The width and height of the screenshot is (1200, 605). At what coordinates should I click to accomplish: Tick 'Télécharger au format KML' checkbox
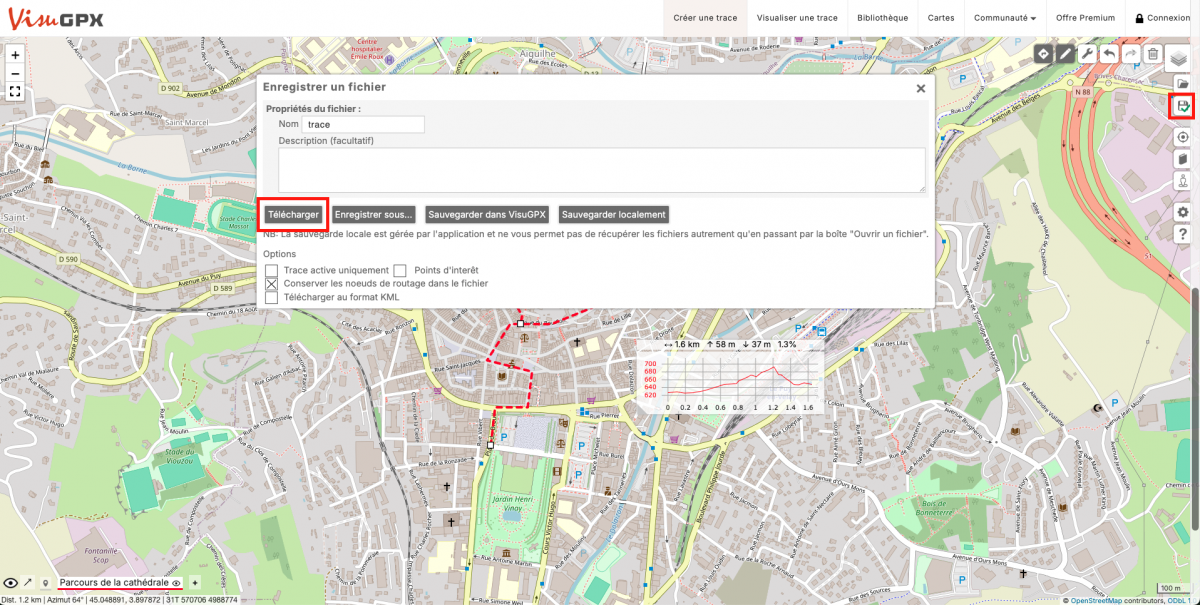tap(271, 298)
